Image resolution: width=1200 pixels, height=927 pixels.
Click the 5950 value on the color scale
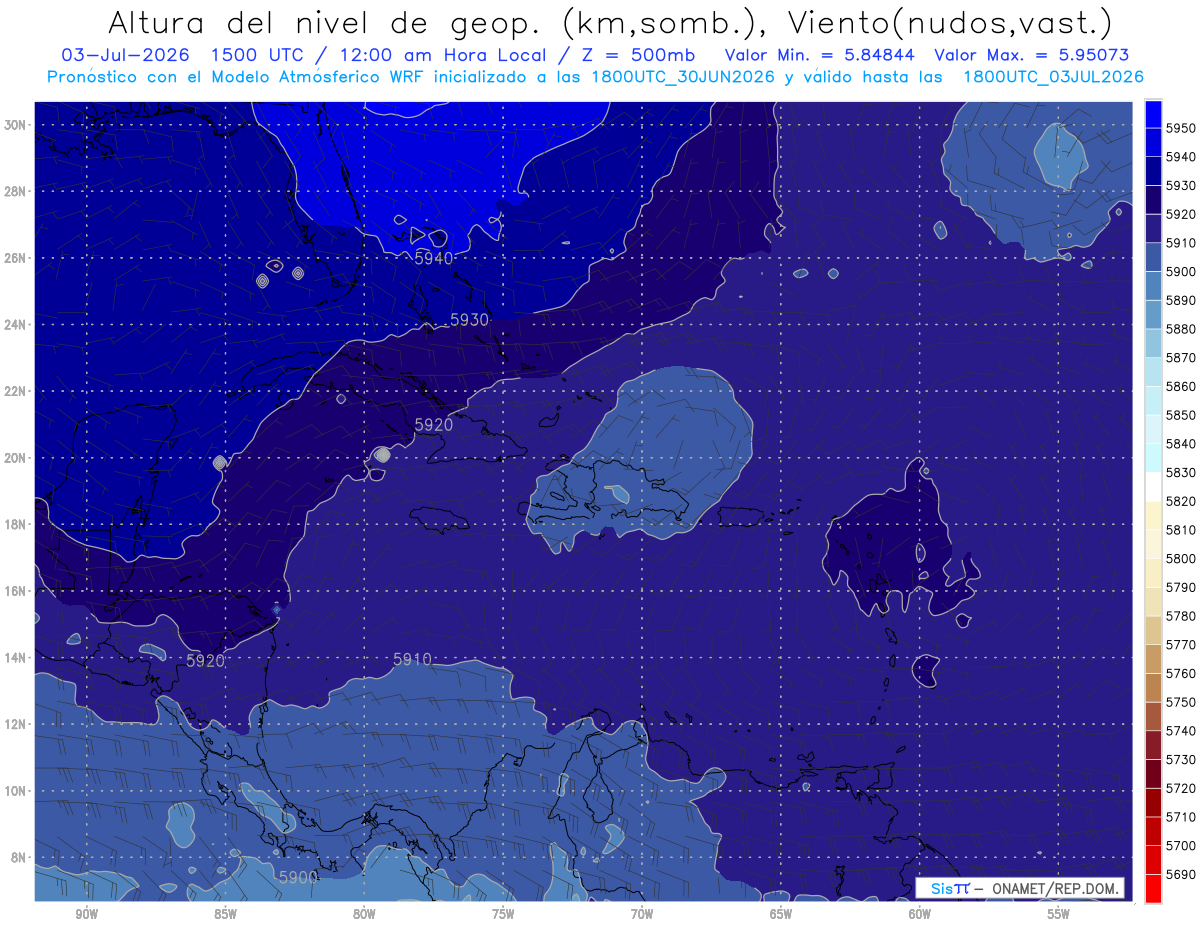point(1181,128)
